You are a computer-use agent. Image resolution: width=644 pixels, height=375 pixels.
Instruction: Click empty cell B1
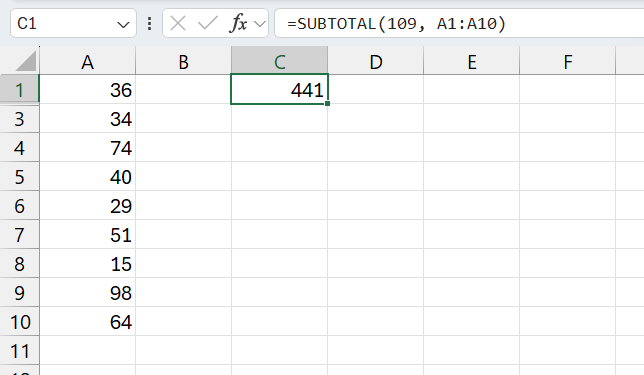click(184, 89)
